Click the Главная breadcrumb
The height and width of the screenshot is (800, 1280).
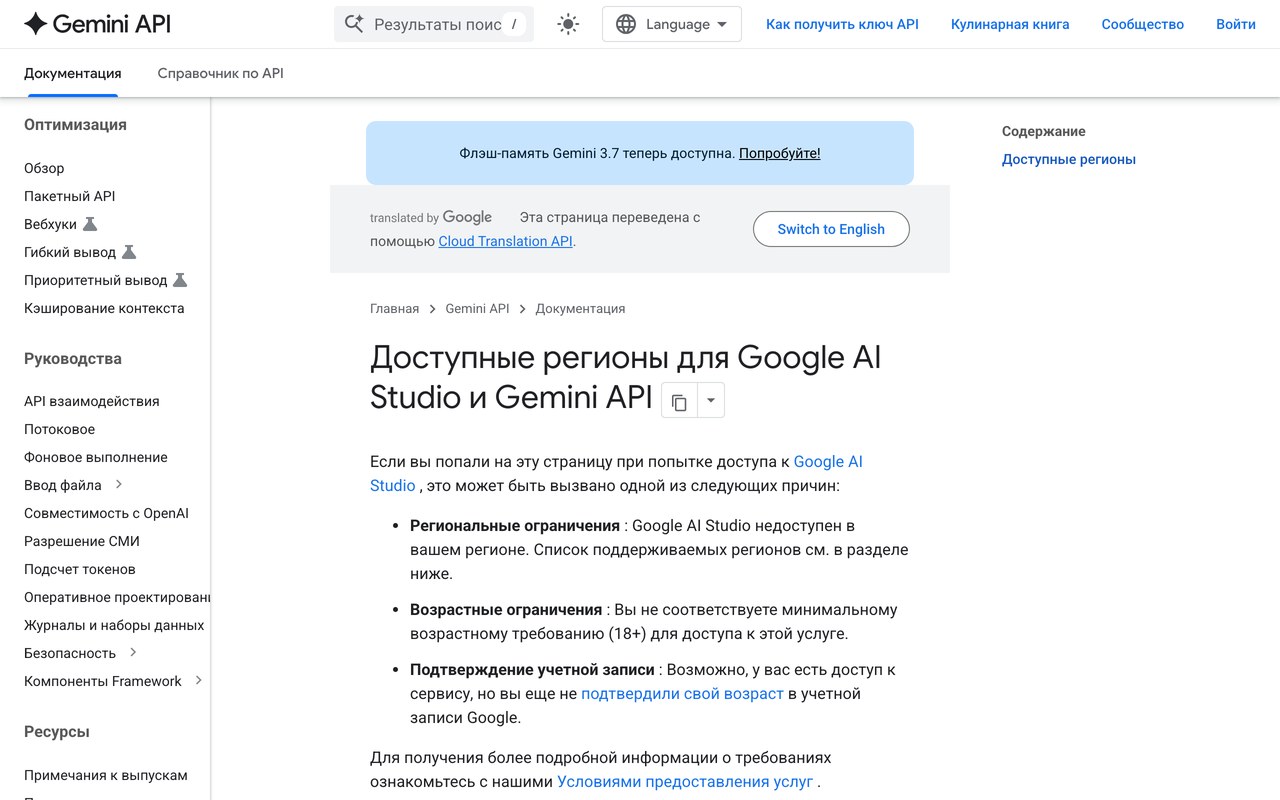coord(394,309)
